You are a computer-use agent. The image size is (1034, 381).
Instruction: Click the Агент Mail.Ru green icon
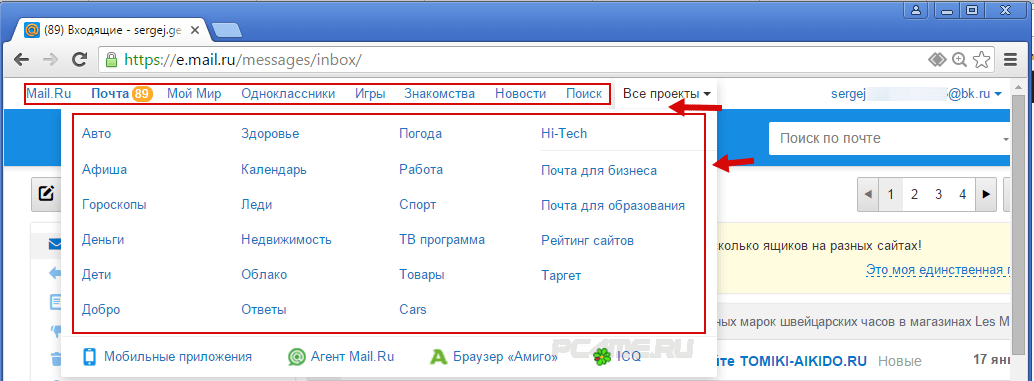(x=297, y=357)
